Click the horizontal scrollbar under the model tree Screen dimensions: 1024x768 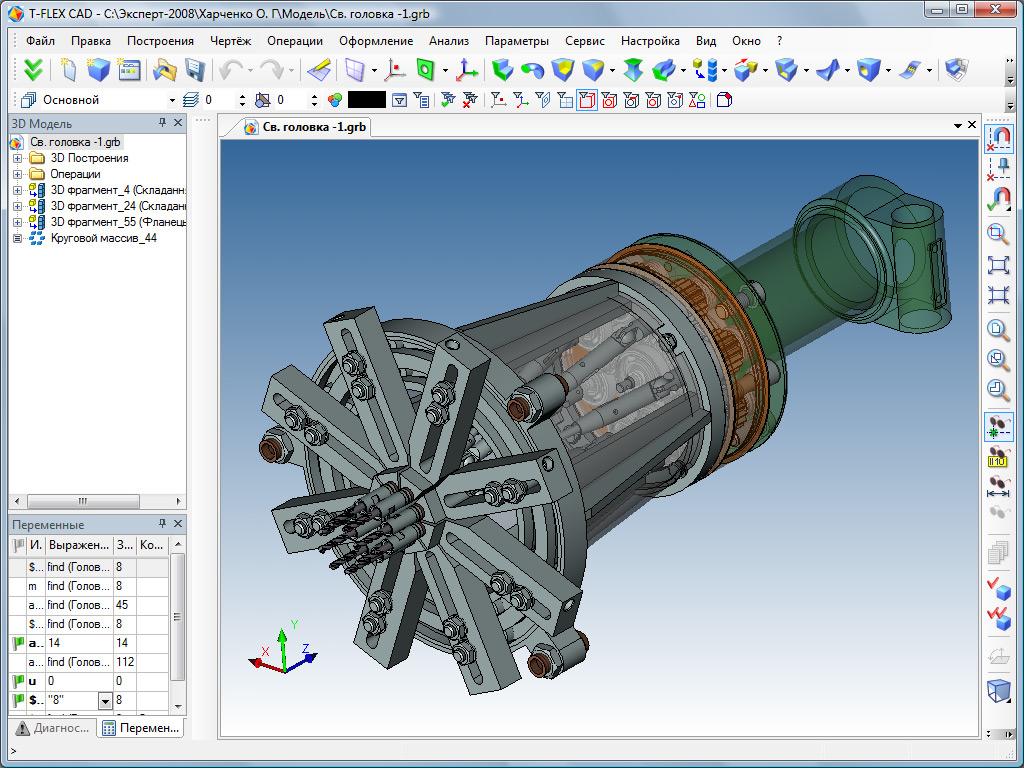pos(85,502)
